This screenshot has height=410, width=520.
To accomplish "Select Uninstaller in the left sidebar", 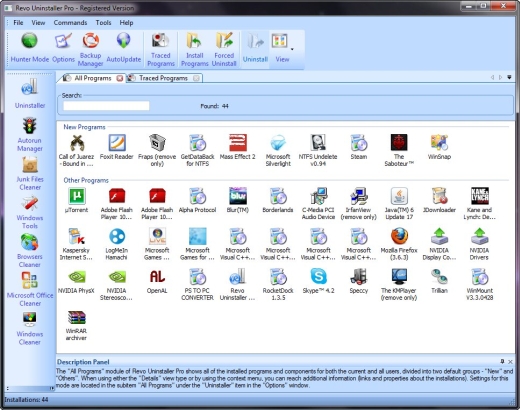I will [30, 93].
